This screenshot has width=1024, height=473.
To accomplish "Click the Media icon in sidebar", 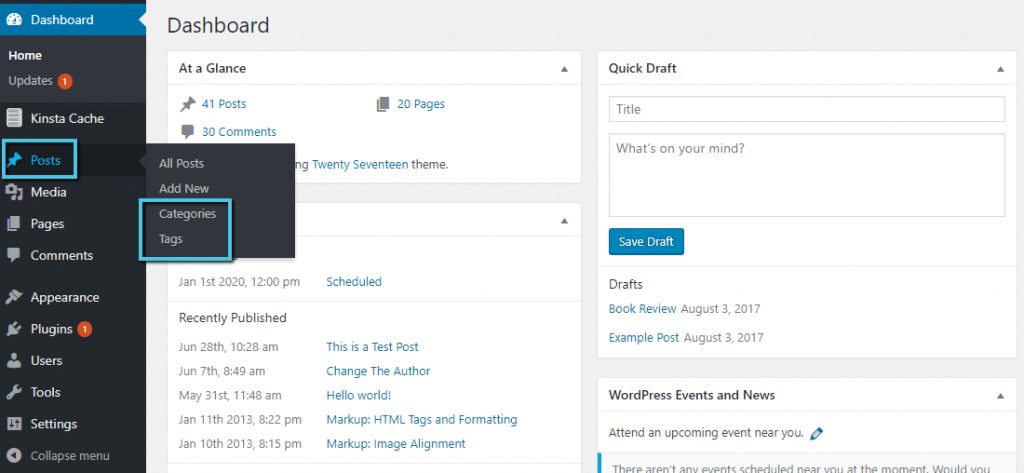I will 14,192.
